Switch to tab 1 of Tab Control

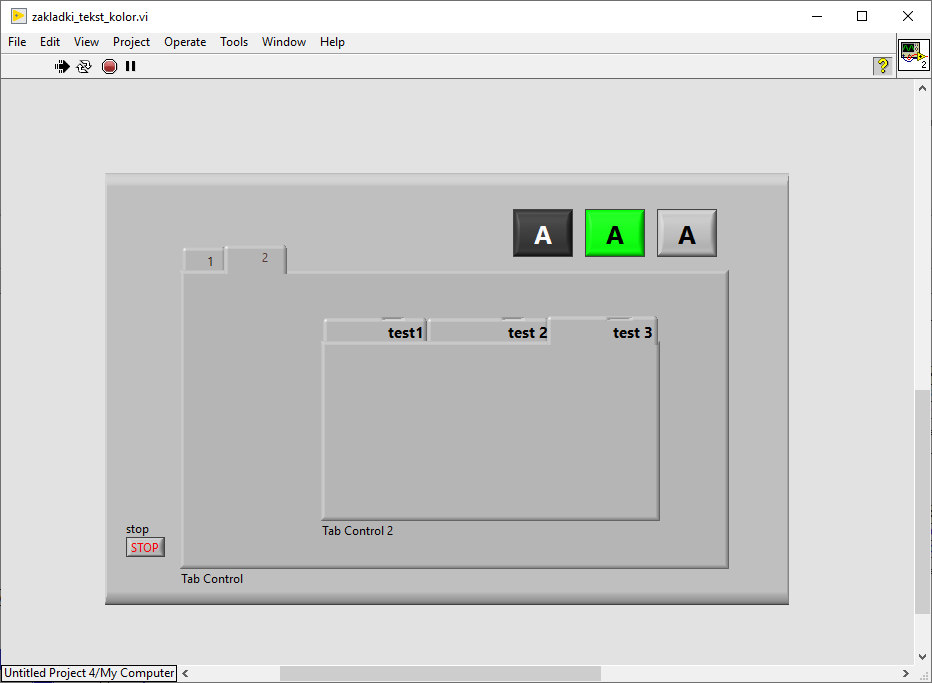pos(204,260)
